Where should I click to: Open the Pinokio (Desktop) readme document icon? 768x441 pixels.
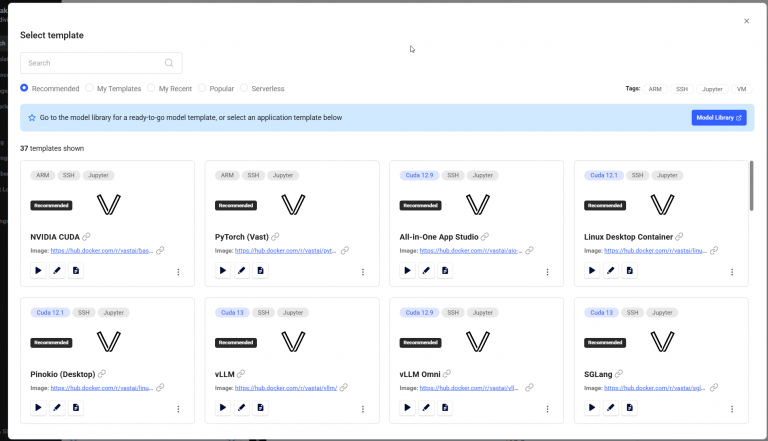pos(75,408)
